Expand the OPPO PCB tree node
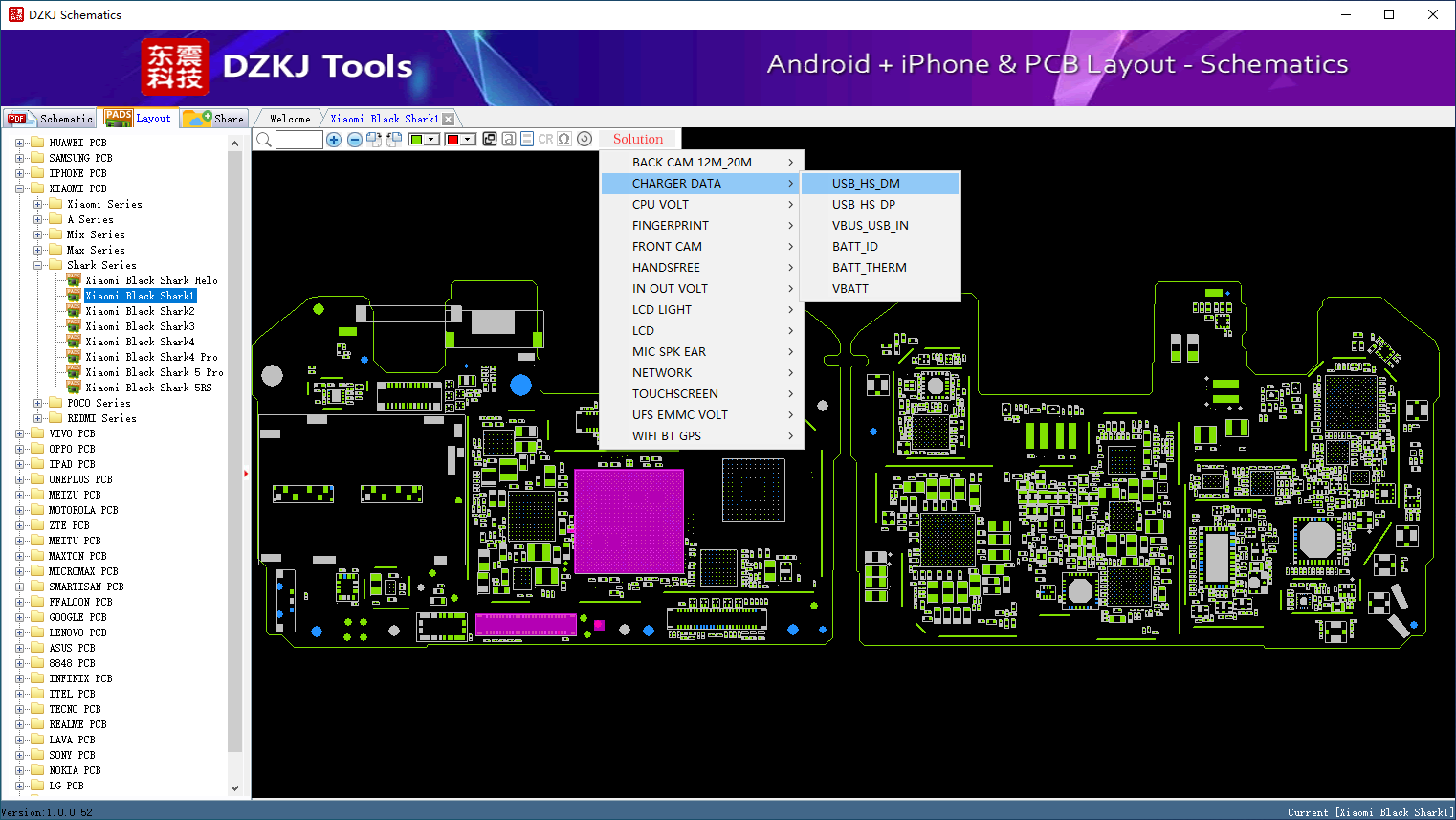The width and height of the screenshot is (1456, 820). [x=19, y=449]
